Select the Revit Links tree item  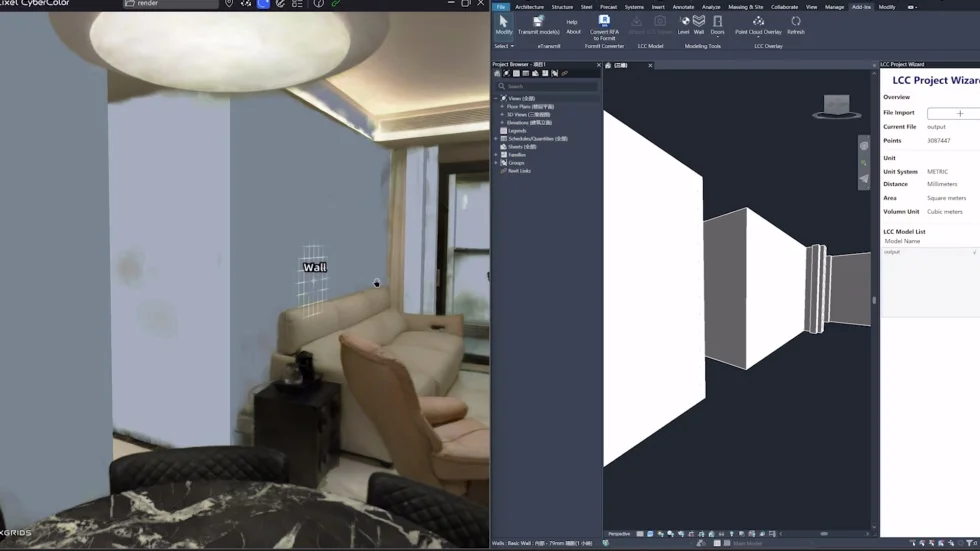[519, 171]
